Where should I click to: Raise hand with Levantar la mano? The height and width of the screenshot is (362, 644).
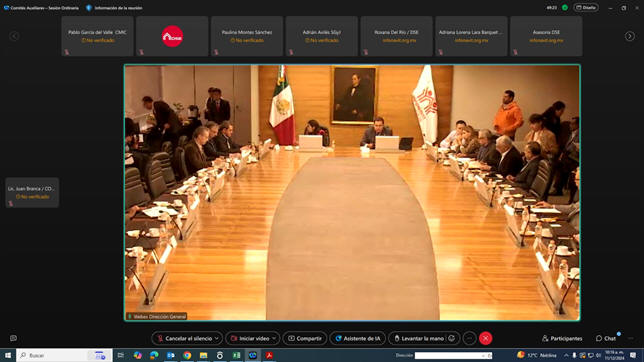[418, 338]
